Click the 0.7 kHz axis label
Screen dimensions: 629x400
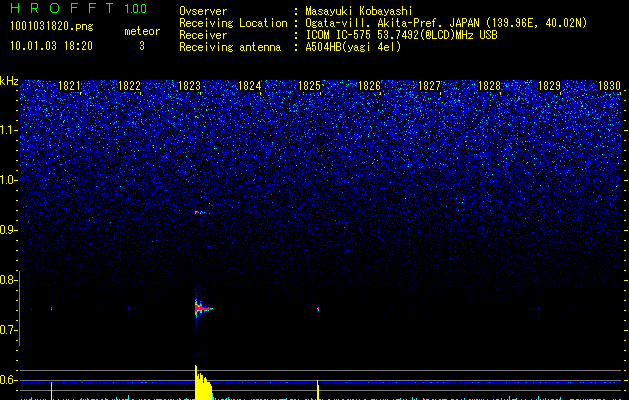(x=8, y=330)
